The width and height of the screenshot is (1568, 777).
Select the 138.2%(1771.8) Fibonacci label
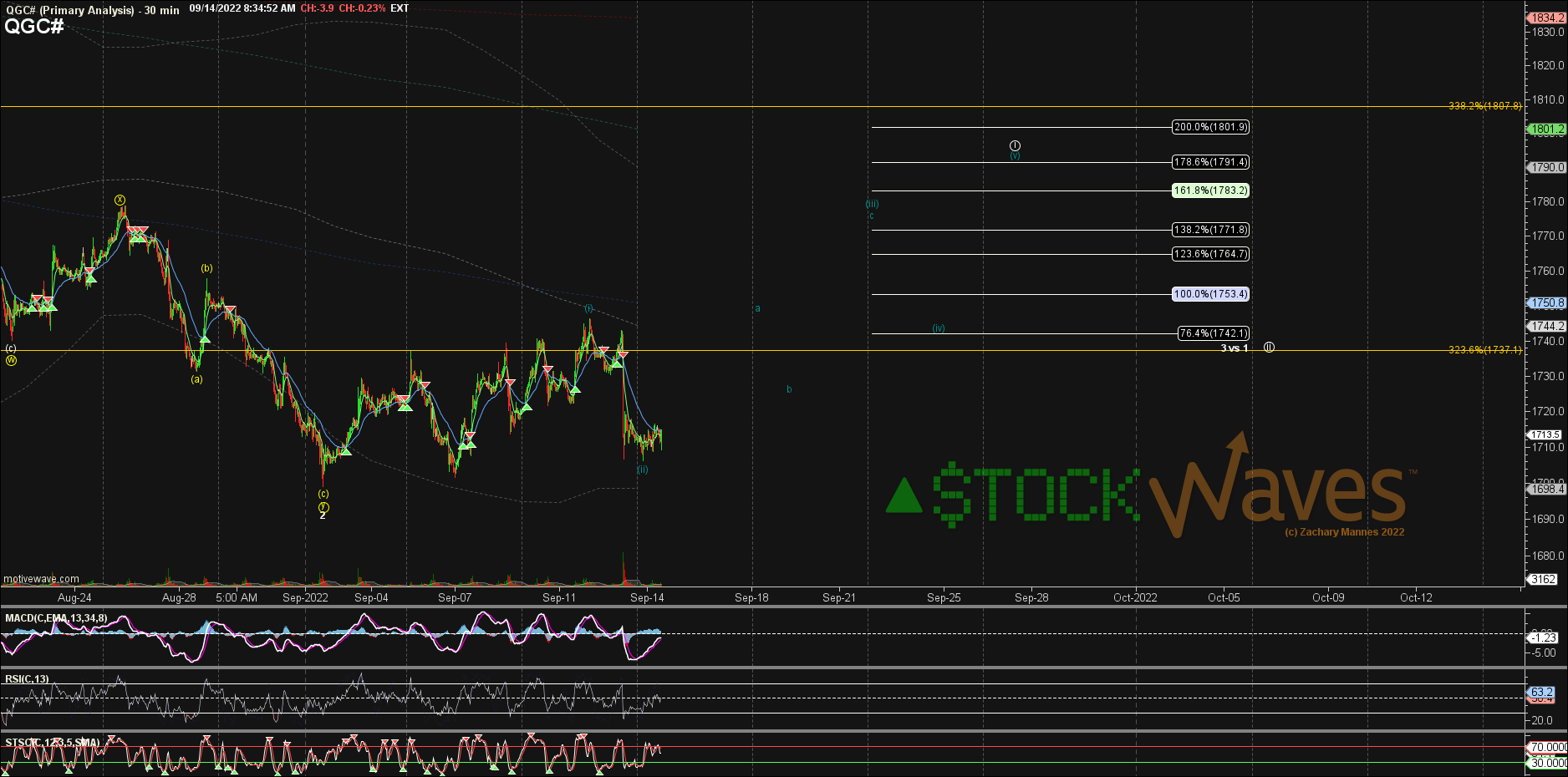click(1210, 230)
